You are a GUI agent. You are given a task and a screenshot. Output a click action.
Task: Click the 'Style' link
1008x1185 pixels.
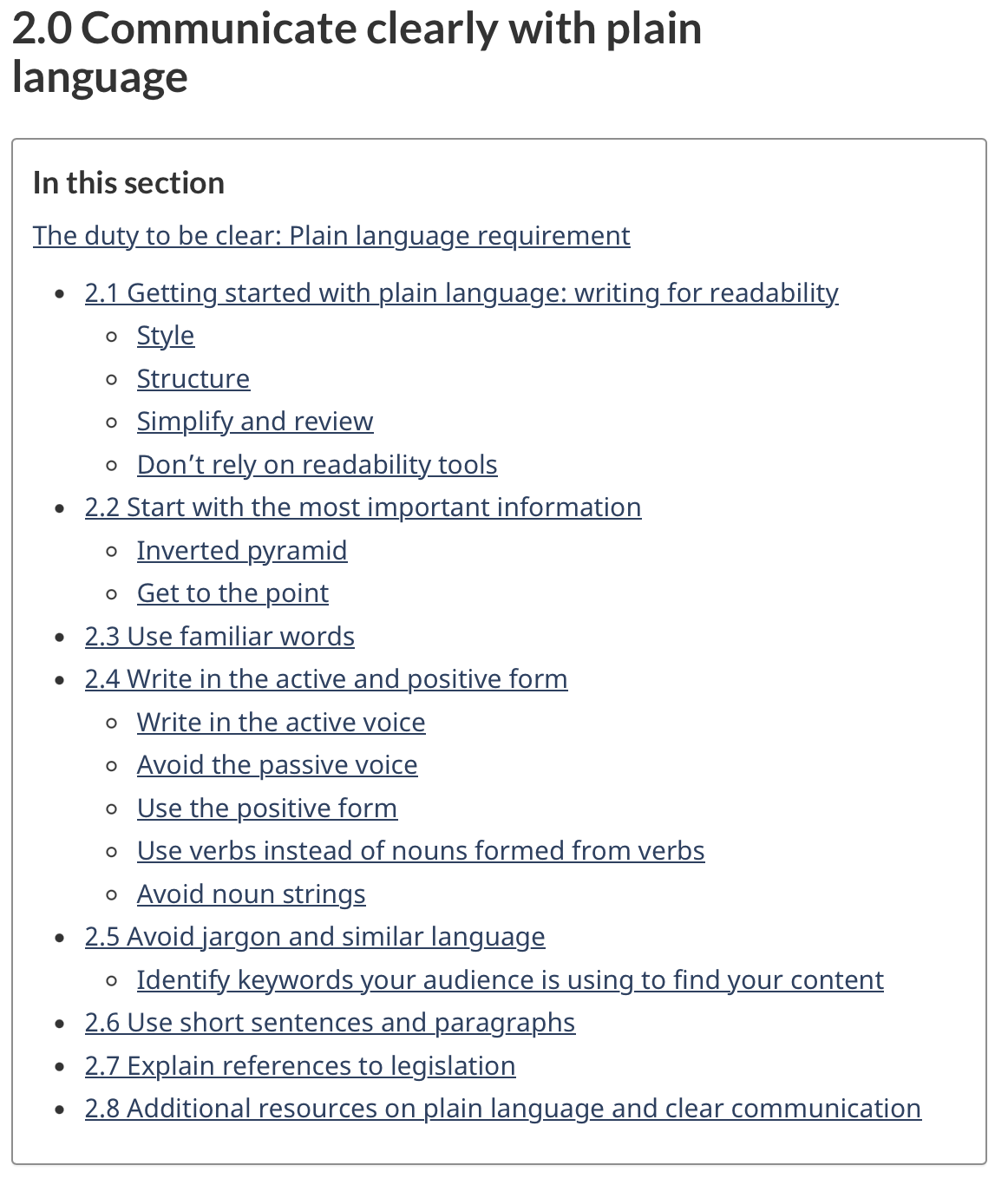pos(166,335)
